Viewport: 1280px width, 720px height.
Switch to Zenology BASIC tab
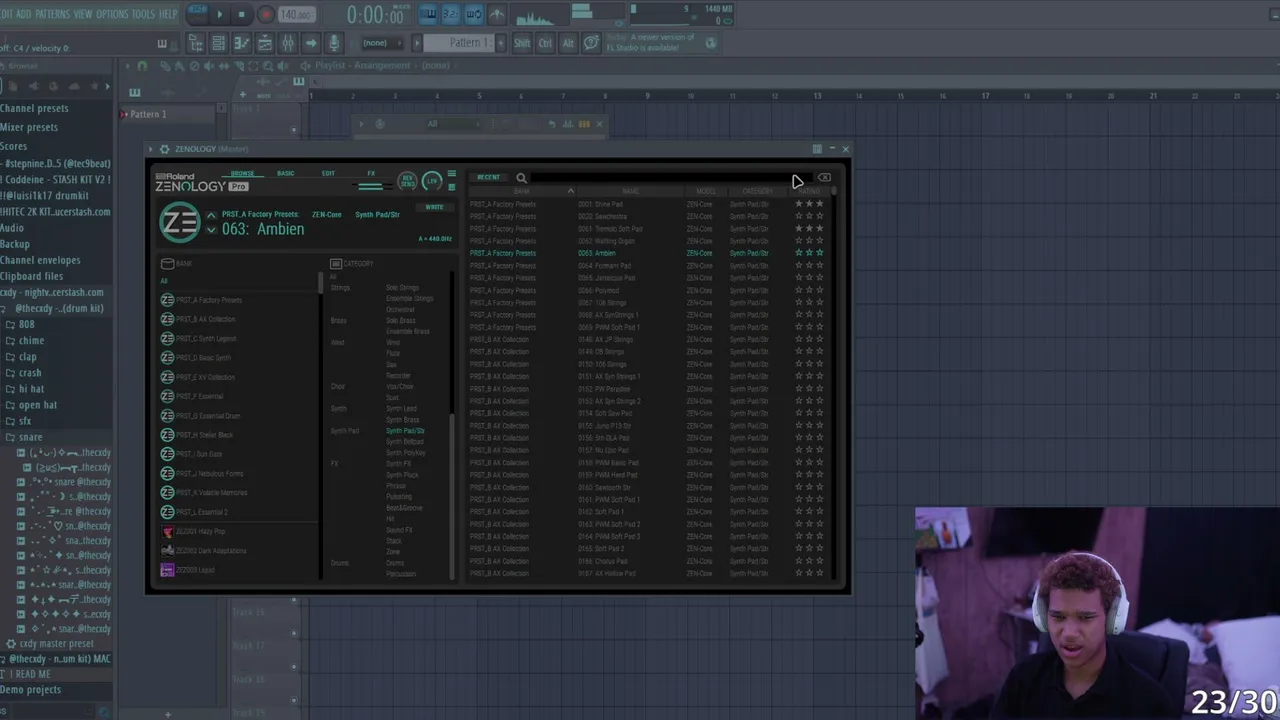click(x=286, y=174)
